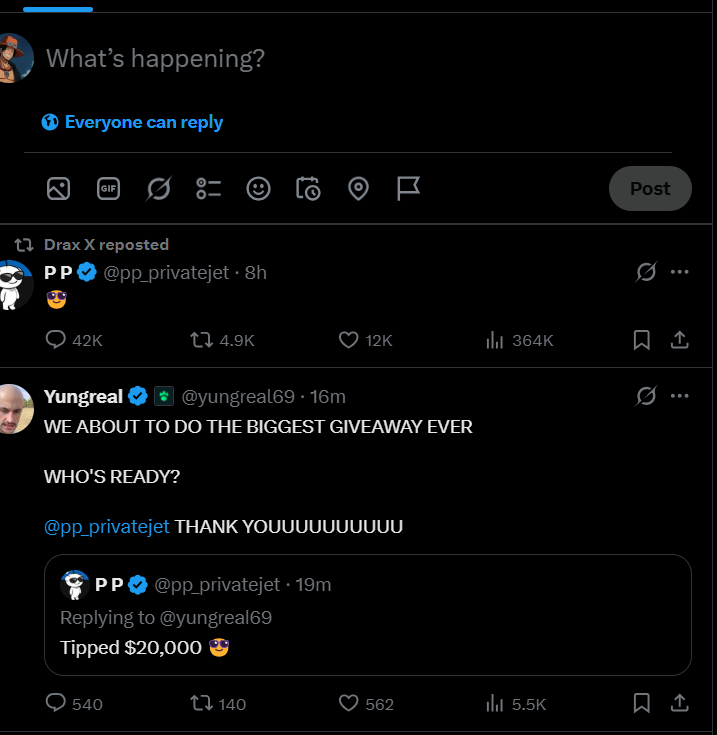Open Grok enhance icon in composer toolbar

(158, 189)
